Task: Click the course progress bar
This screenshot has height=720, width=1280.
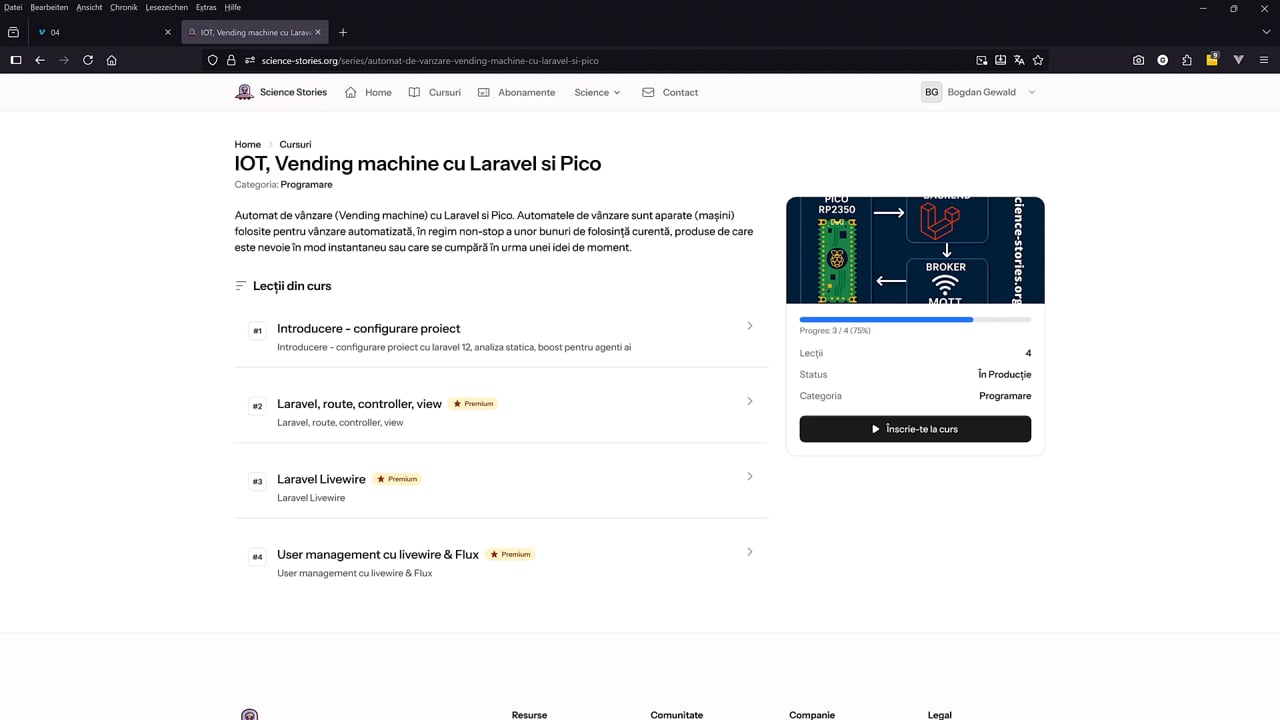Action: (x=915, y=319)
